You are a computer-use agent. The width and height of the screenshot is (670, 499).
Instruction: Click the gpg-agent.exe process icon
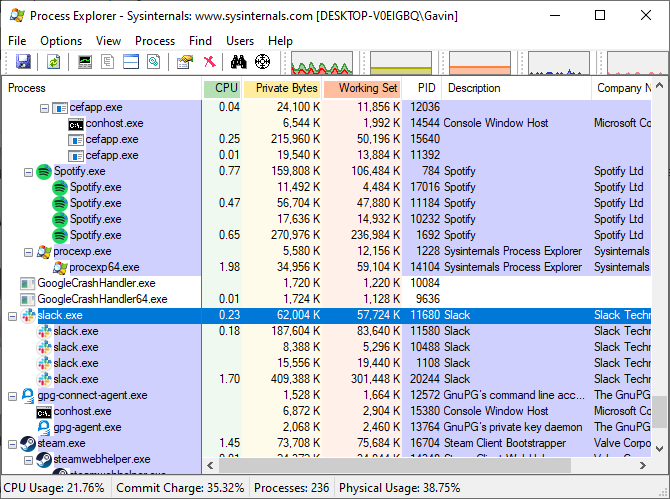pos(44,428)
